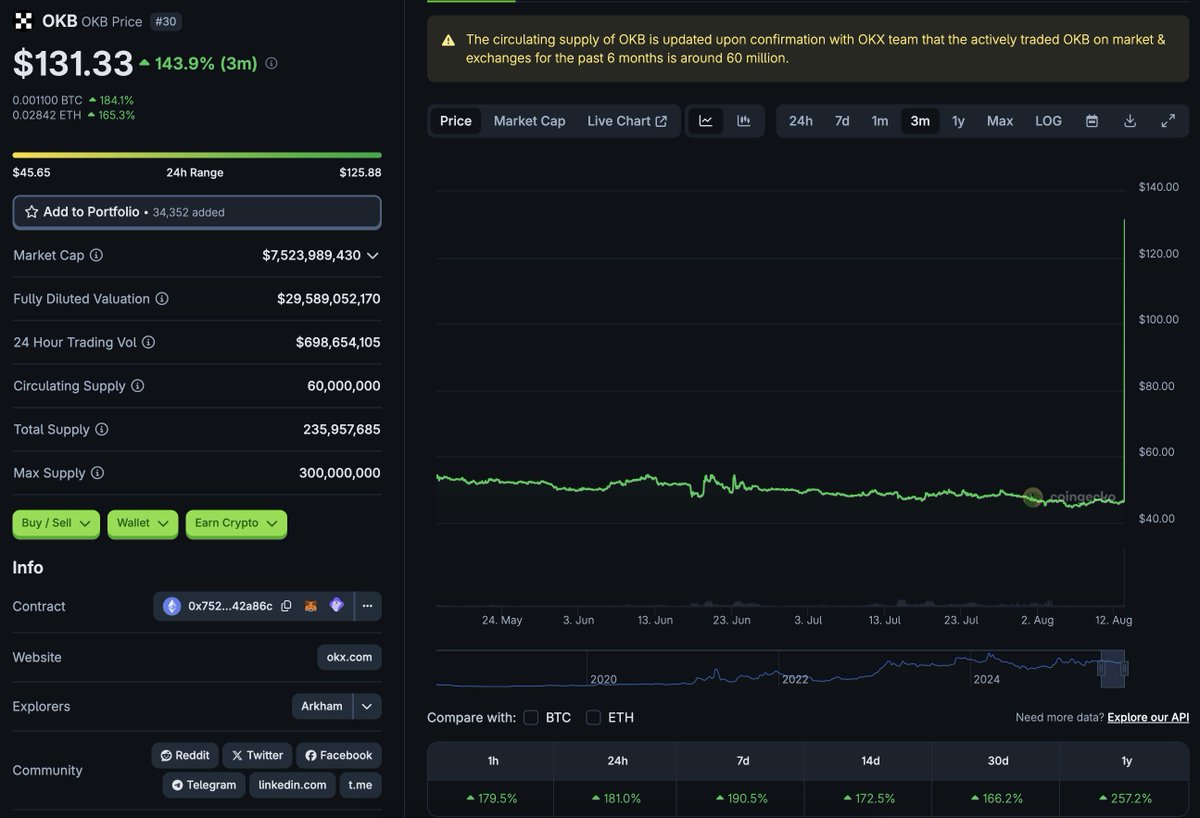1200x818 pixels.
Task: Expand the chart to fullscreen
Action: pos(1168,121)
